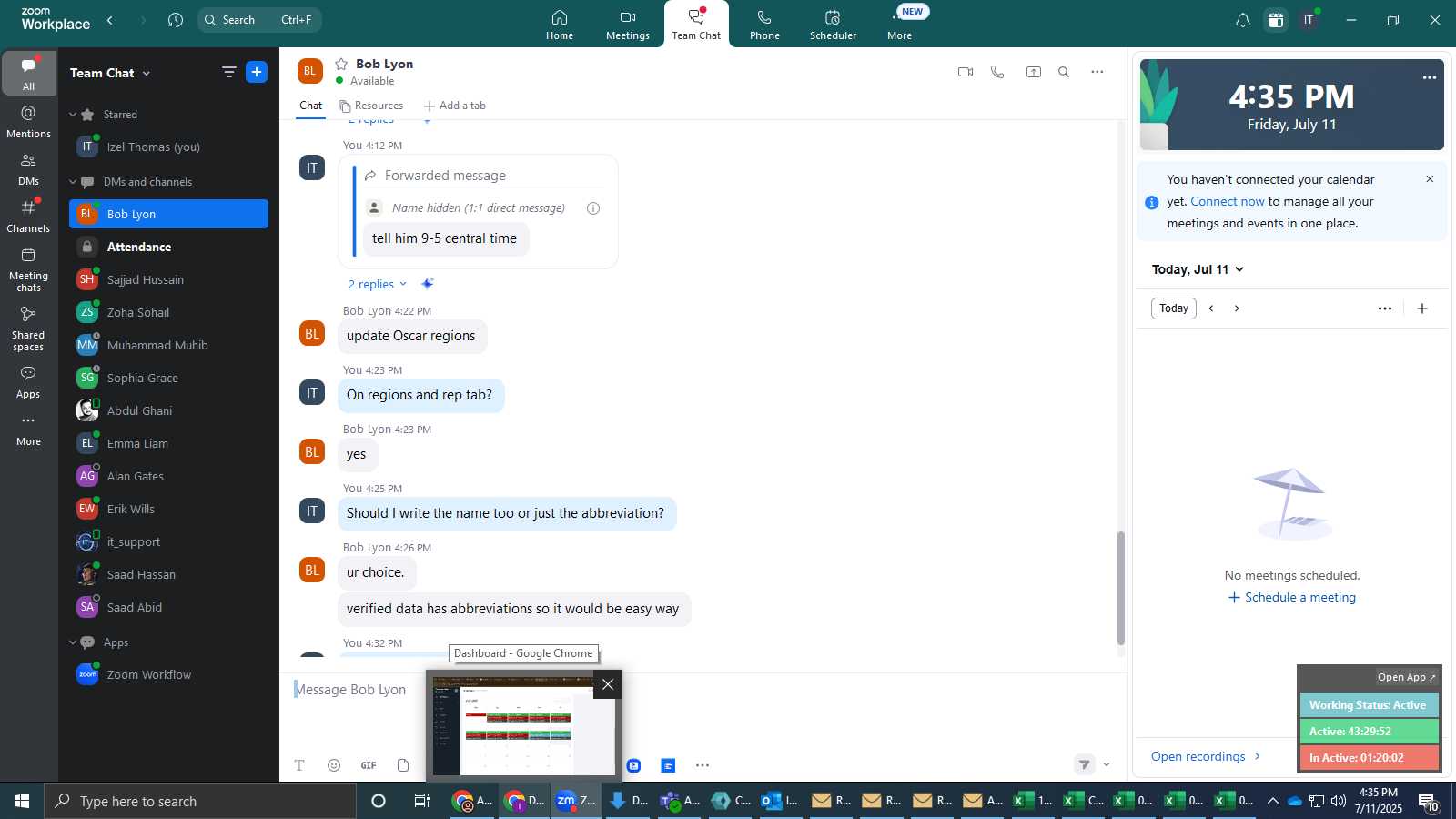Add a calendar event with plus icon
1456x819 pixels.
click(1422, 308)
